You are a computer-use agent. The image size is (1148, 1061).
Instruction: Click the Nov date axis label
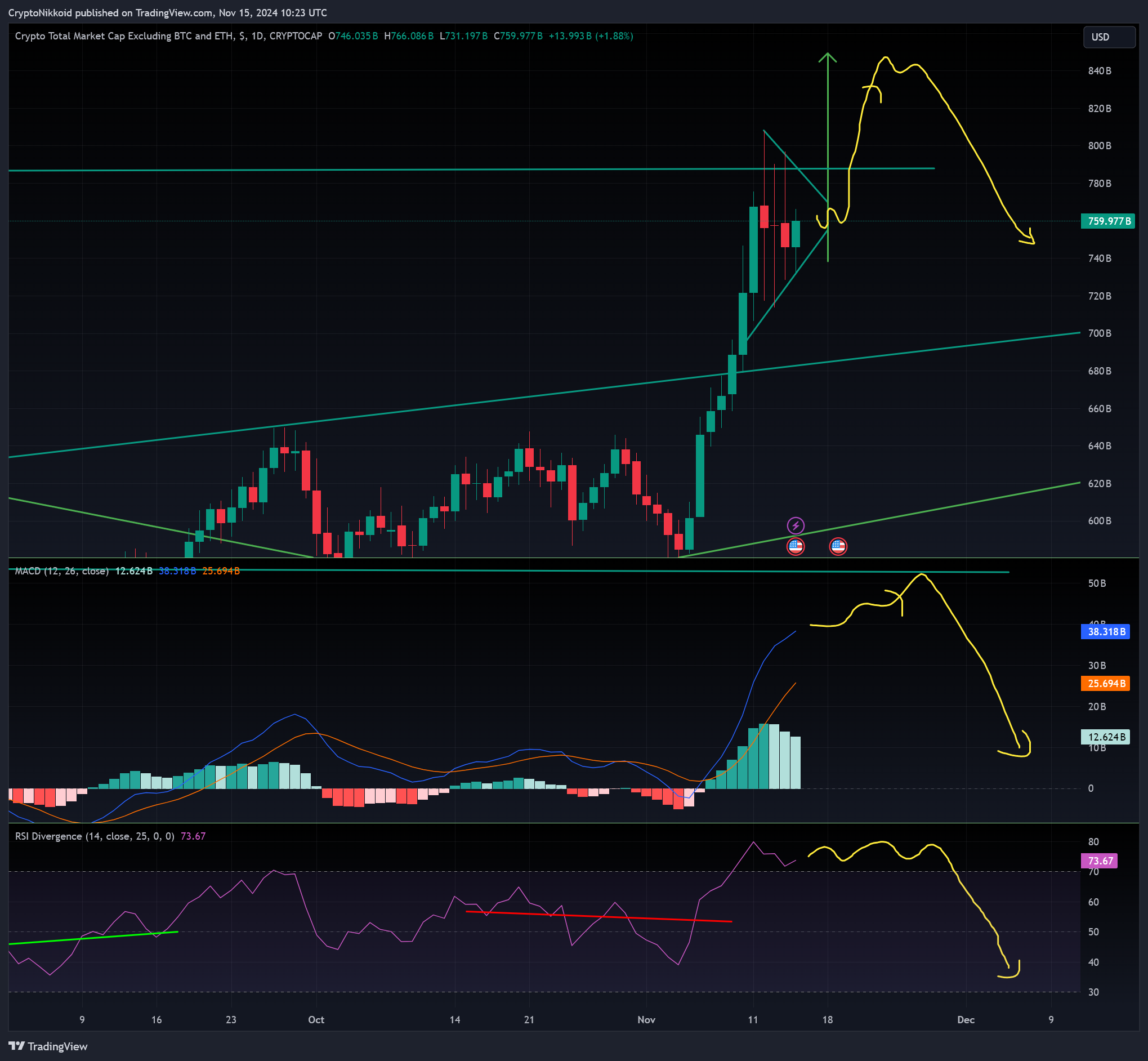pos(646,1020)
